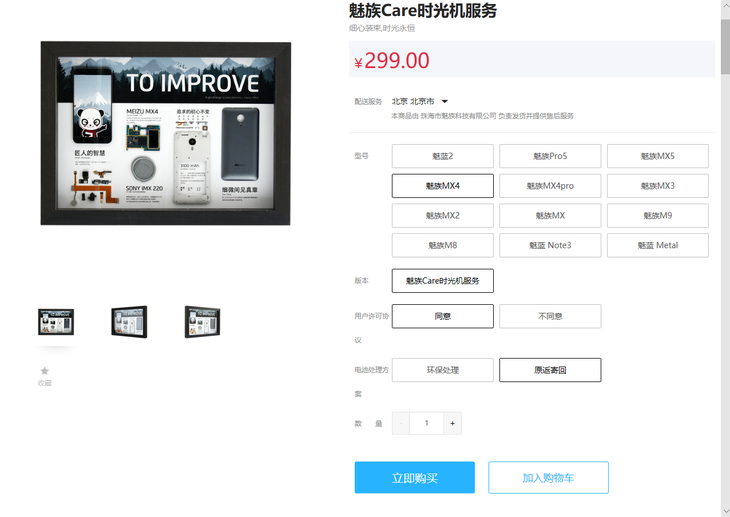
Task: Select 环保处理 battery handling option
Action: [x=443, y=370]
